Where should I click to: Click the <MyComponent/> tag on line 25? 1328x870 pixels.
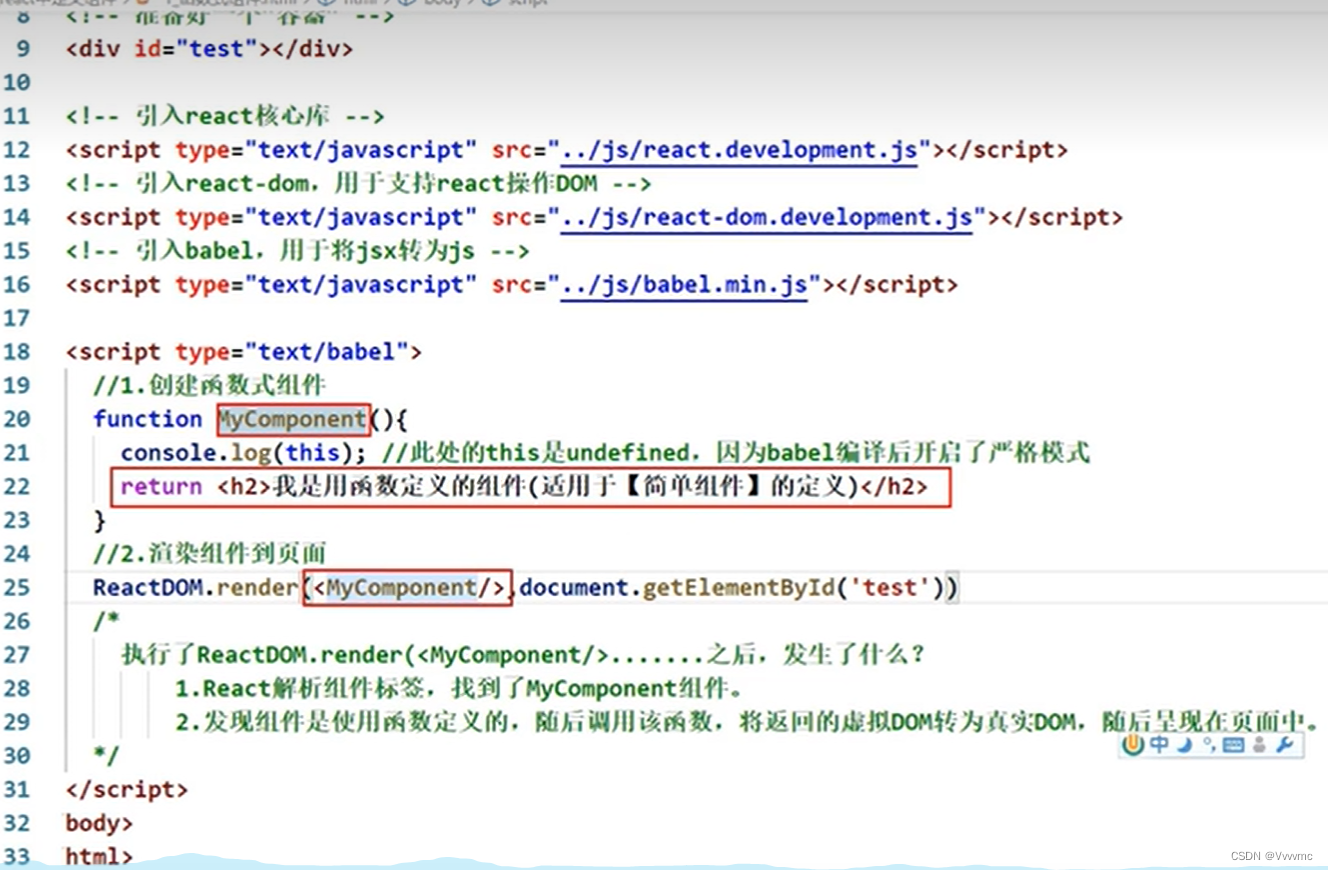408,587
